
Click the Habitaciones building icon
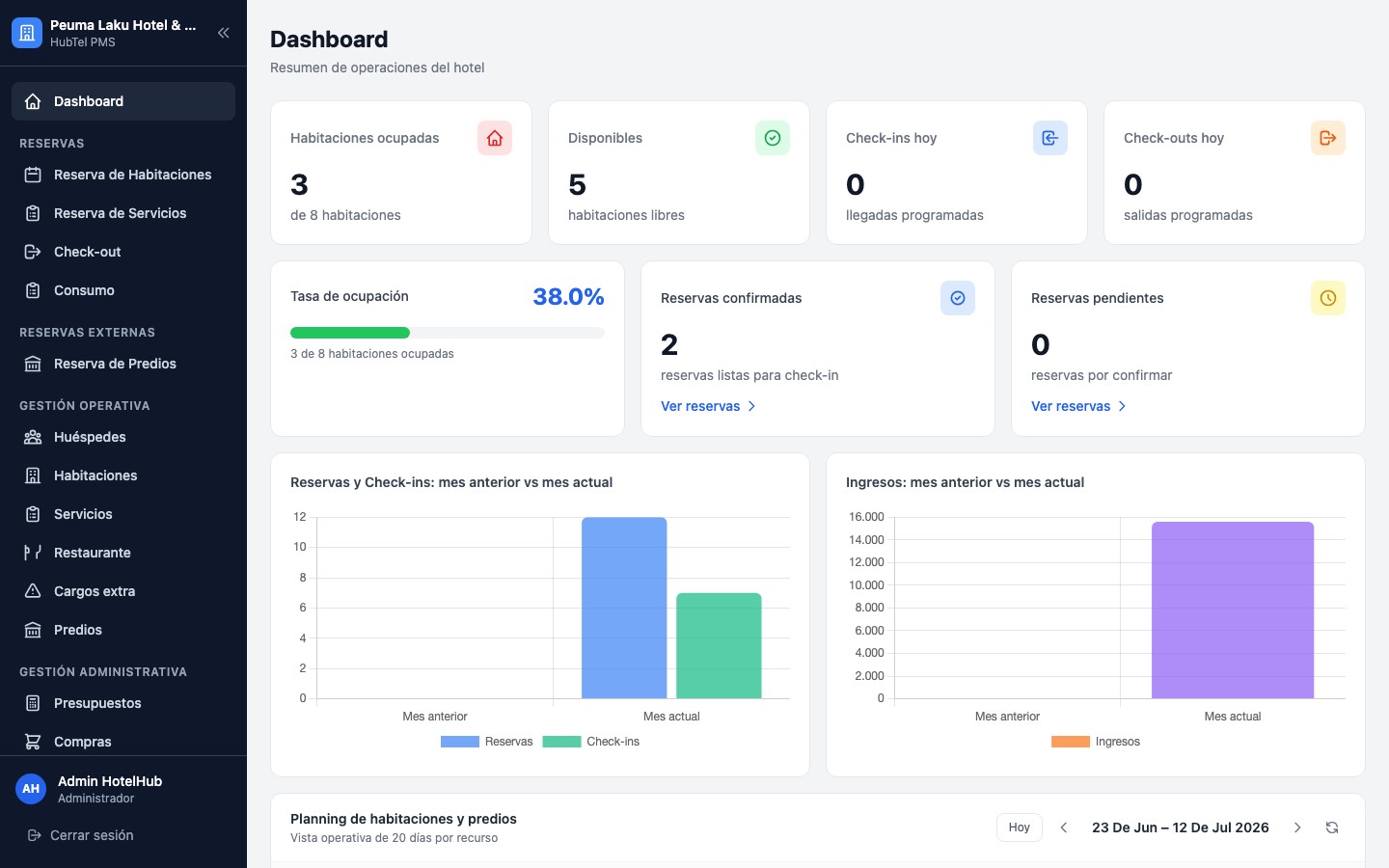(x=33, y=475)
